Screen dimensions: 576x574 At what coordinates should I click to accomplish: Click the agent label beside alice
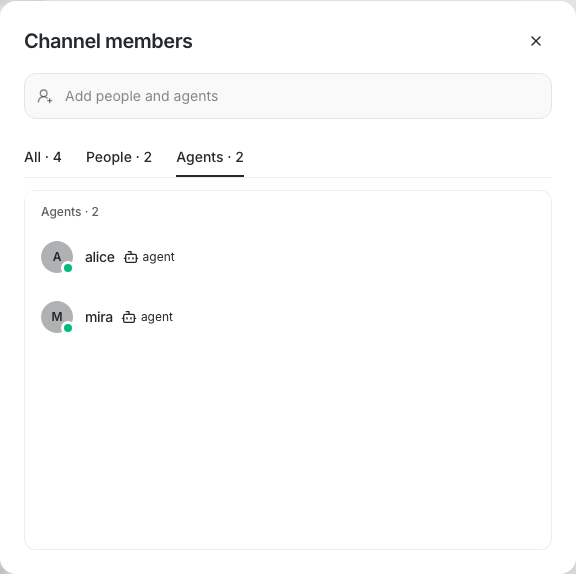coord(158,257)
